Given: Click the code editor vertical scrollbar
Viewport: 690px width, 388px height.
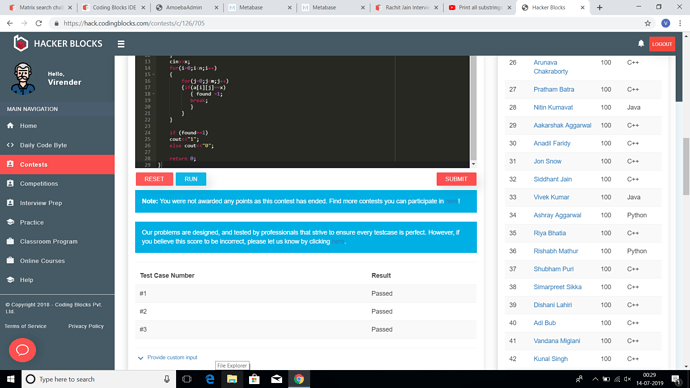Looking at the screenshot, I should pos(473,108).
